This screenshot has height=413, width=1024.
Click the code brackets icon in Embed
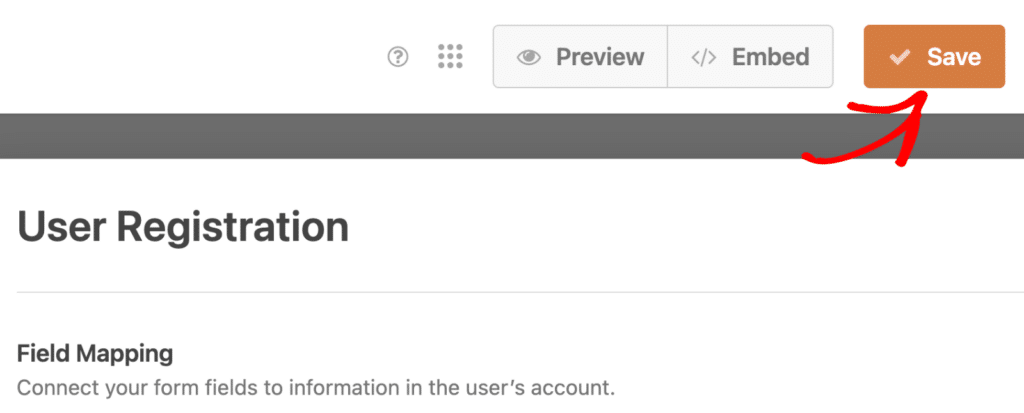[704, 58]
